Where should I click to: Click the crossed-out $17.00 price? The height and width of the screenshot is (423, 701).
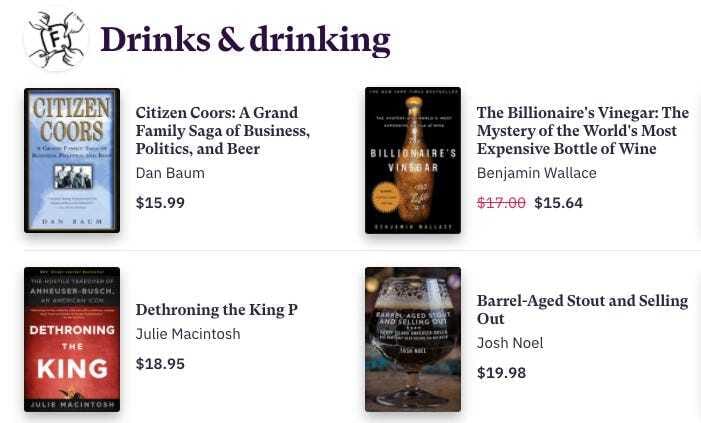pyautogui.click(x=501, y=203)
